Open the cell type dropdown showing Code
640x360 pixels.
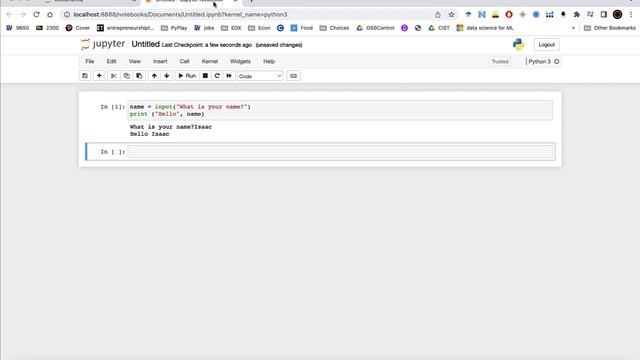(260, 76)
